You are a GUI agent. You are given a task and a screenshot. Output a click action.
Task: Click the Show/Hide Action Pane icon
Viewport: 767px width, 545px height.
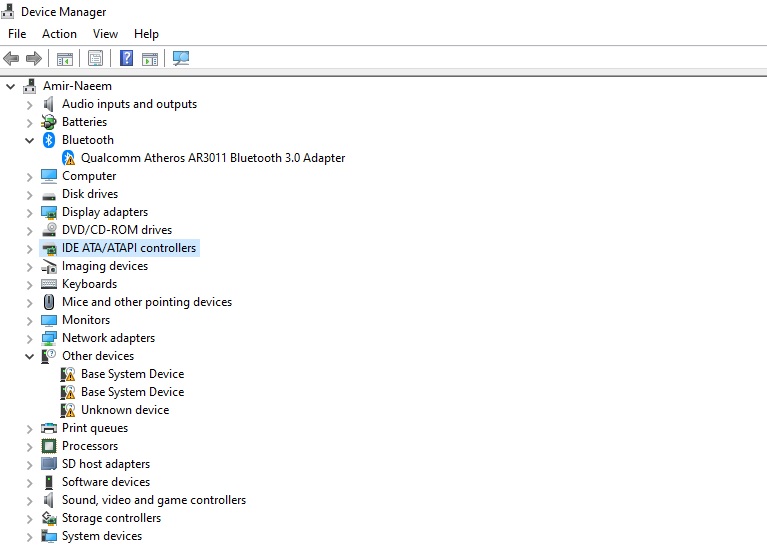150,59
